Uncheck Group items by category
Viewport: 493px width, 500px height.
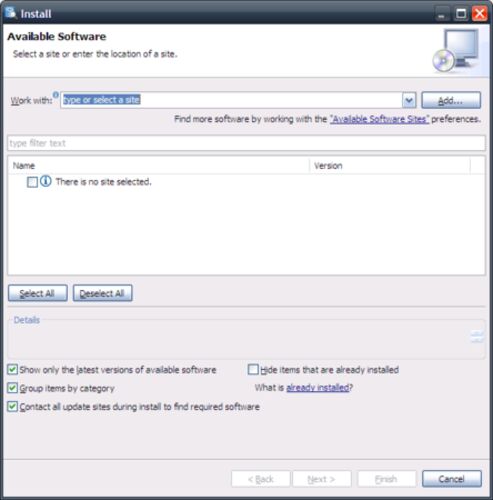click(x=13, y=388)
